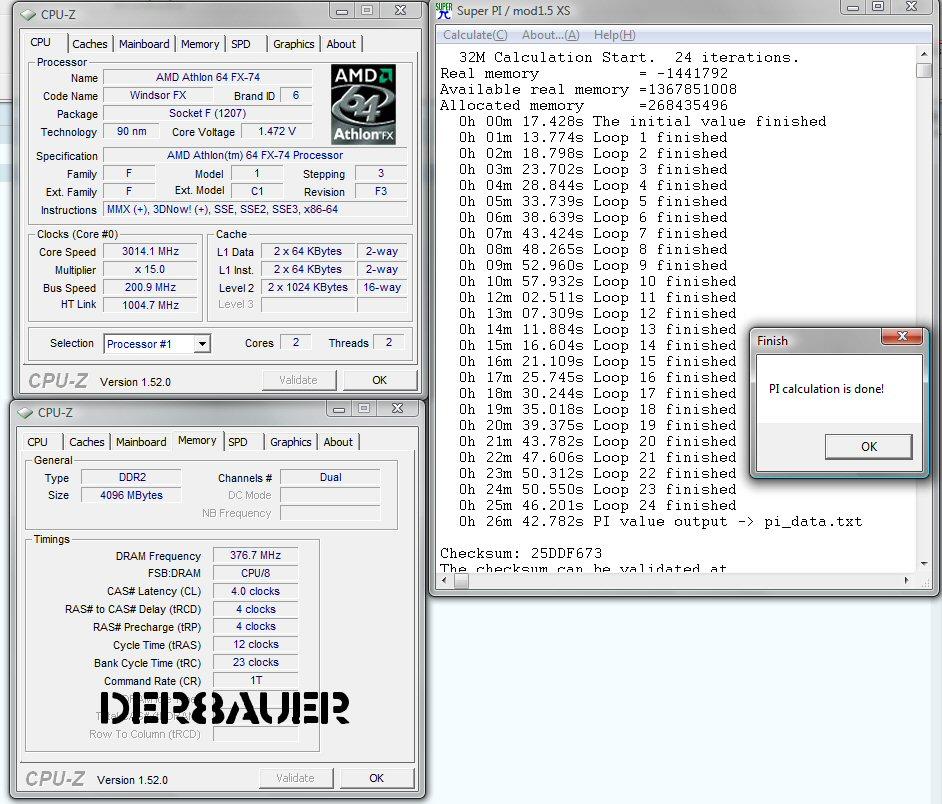
Task: Click Validate in bottom CPU-Z window
Action: (296, 778)
